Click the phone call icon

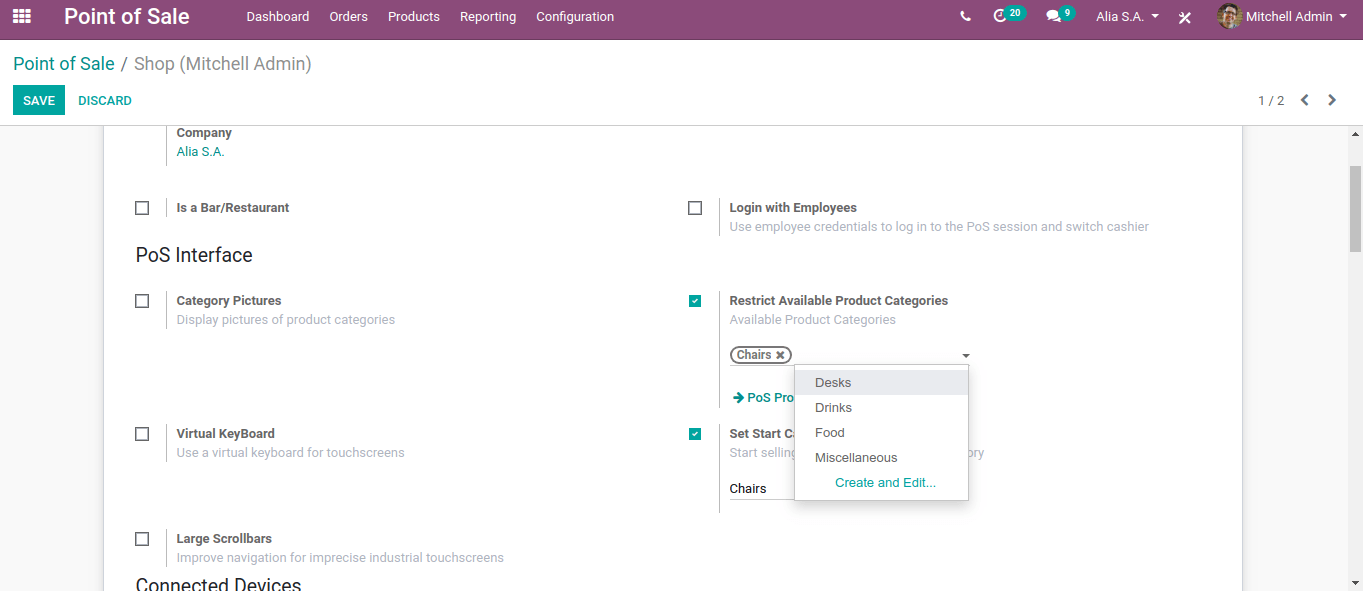965,17
